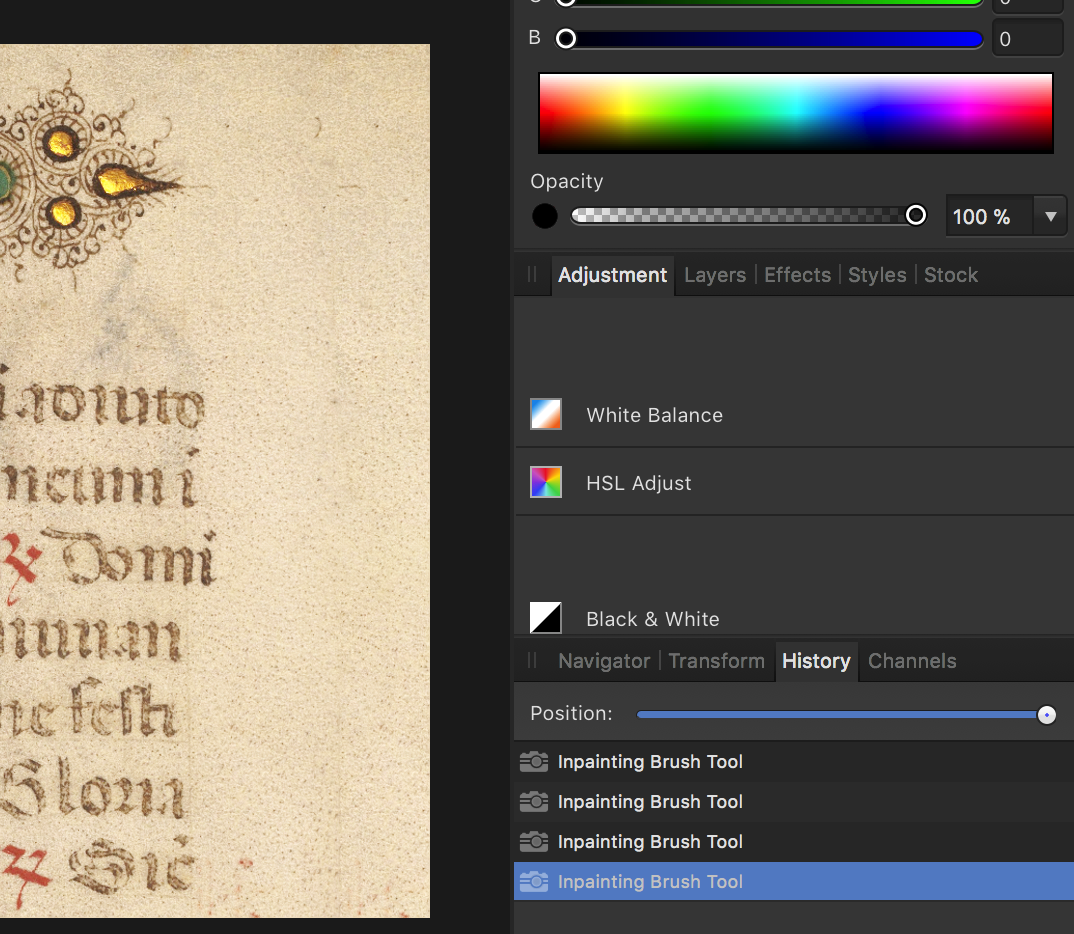Open the Styles tab
This screenshot has height=934, width=1074.
877,275
